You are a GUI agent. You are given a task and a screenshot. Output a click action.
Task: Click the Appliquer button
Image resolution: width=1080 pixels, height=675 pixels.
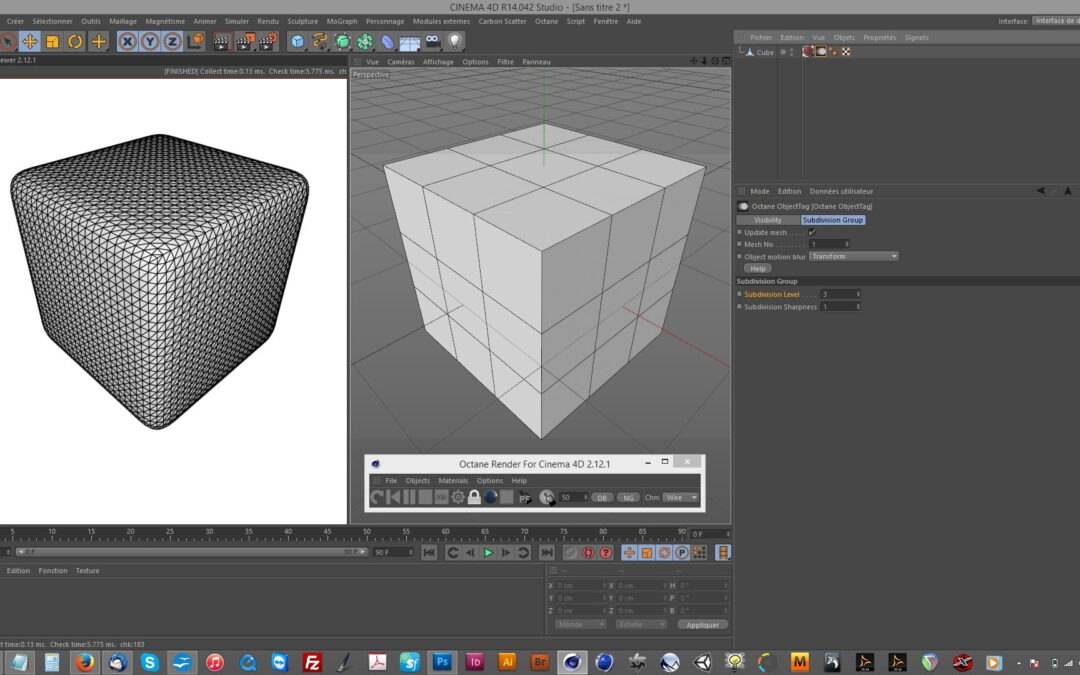pos(702,624)
